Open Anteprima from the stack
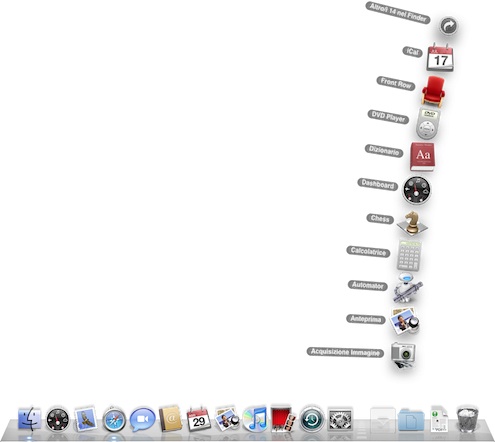Screen dimensions: 495x442 click(x=405, y=321)
